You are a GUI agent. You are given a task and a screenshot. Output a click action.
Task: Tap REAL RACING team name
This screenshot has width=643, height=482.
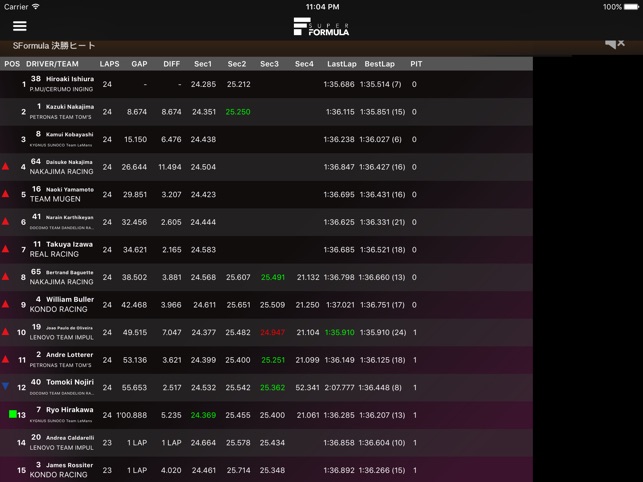pyautogui.click(x=54, y=254)
